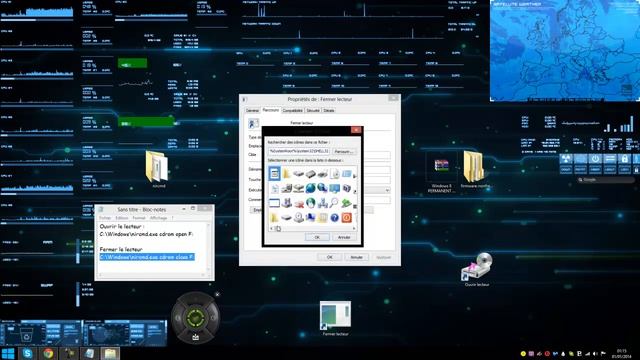Confirm icon choice with the dialog's OK
Viewport: 640px width, 360px height.
[317, 237]
